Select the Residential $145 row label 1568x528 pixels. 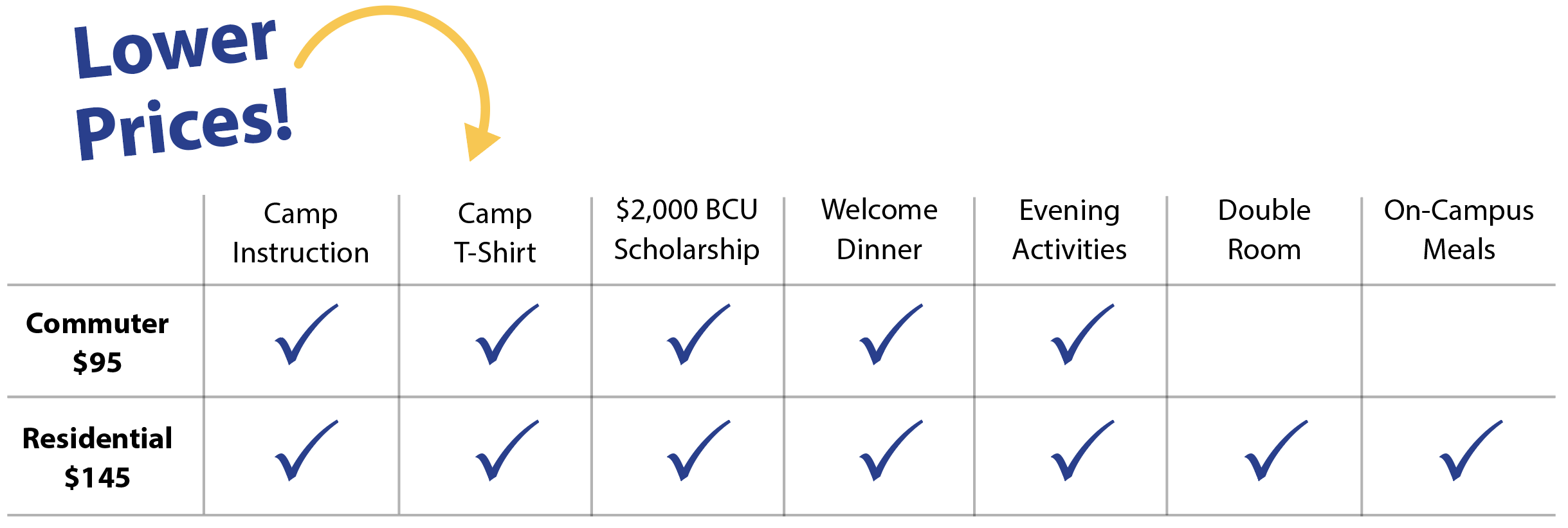point(97,457)
